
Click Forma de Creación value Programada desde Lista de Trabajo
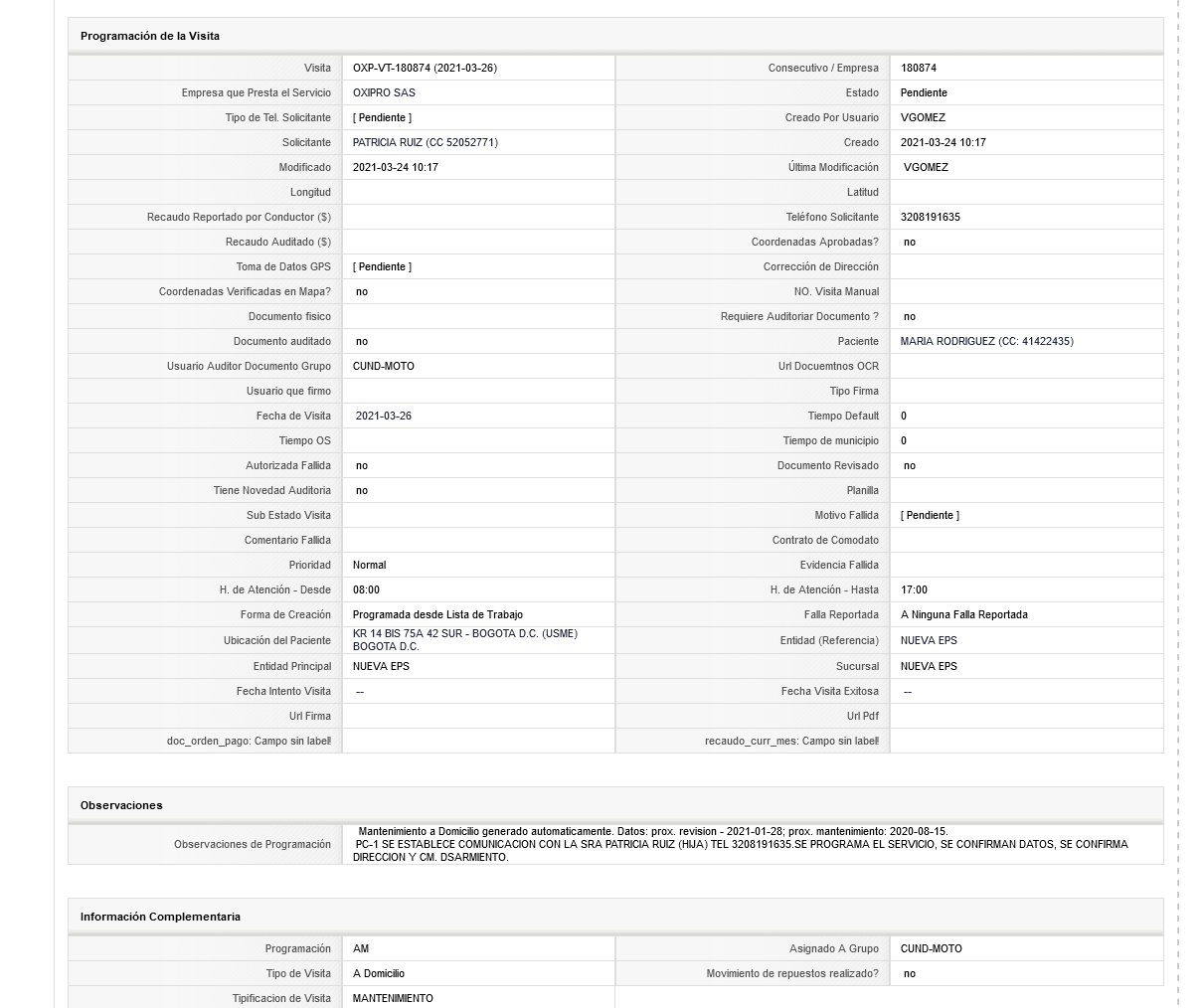click(437, 614)
